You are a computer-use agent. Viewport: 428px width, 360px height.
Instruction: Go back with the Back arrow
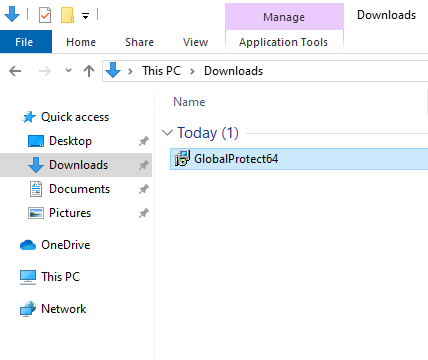coord(15,71)
